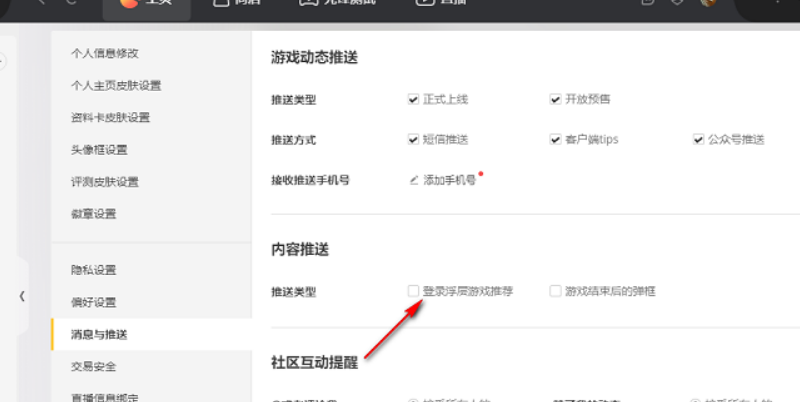The image size is (800, 402).
Task: Open 徽章设置 in sidebar
Action: pos(93,213)
